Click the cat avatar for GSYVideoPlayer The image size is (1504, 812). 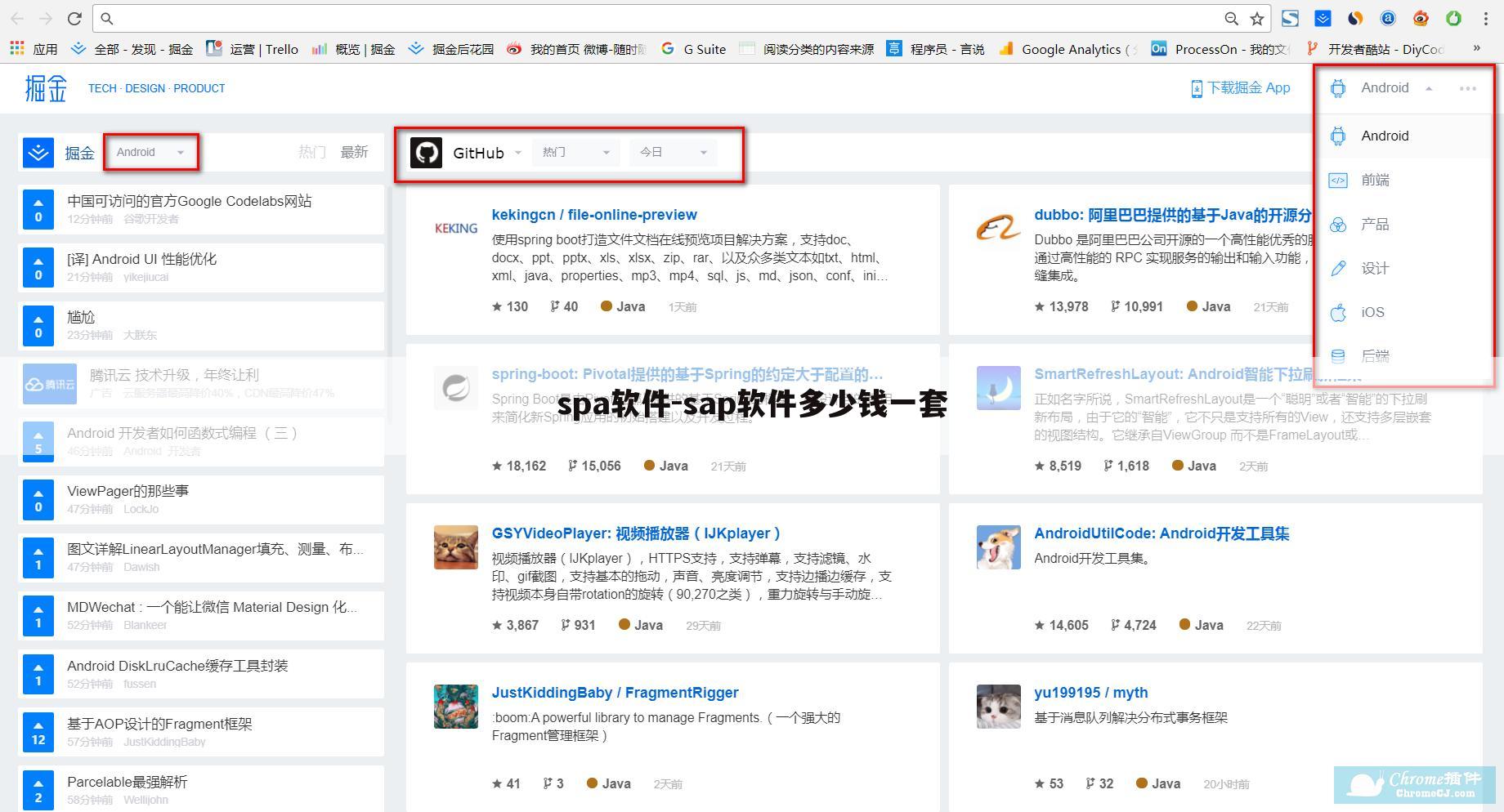click(x=456, y=547)
